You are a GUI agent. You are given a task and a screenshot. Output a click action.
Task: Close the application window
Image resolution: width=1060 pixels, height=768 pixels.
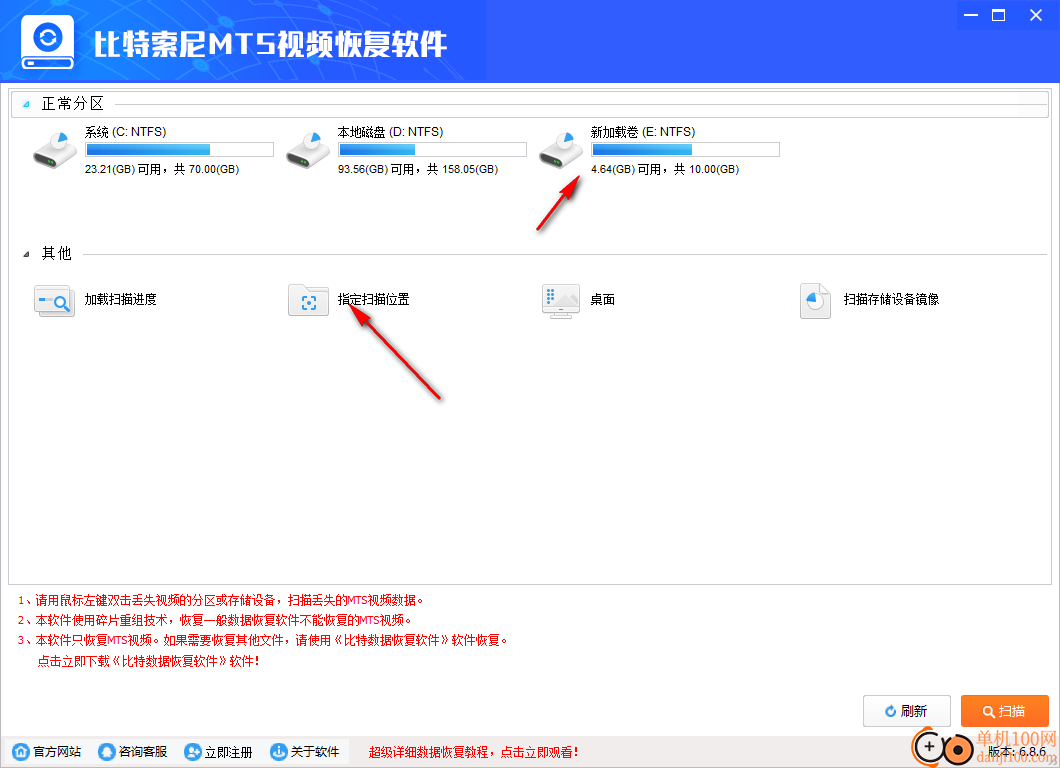1036,15
